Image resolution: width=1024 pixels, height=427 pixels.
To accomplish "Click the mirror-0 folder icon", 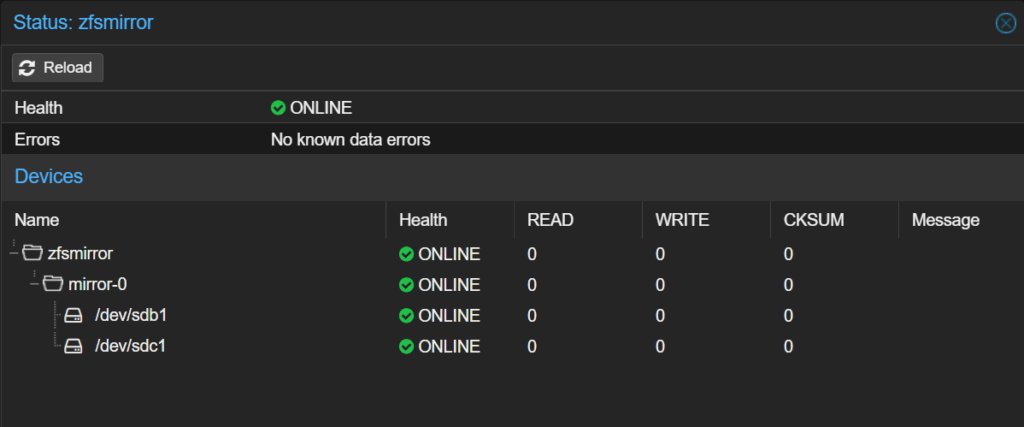I will tap(54, 285).
